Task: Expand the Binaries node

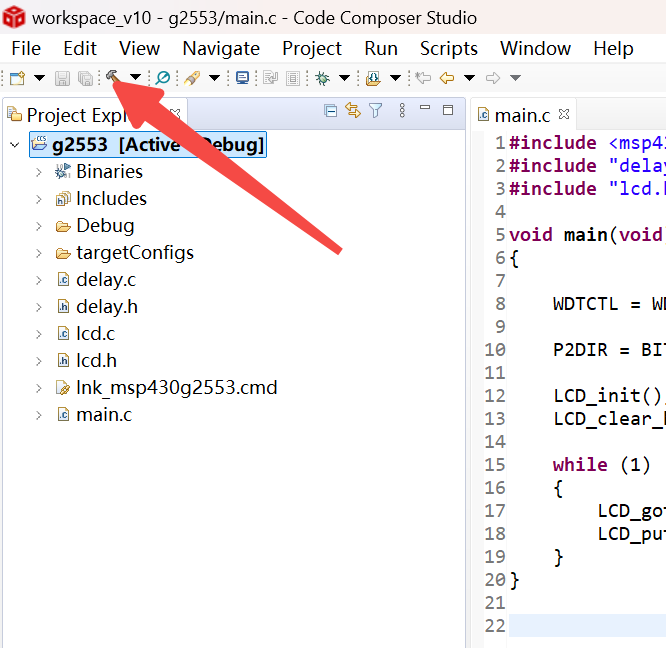Action: click(x=39, y=172)
